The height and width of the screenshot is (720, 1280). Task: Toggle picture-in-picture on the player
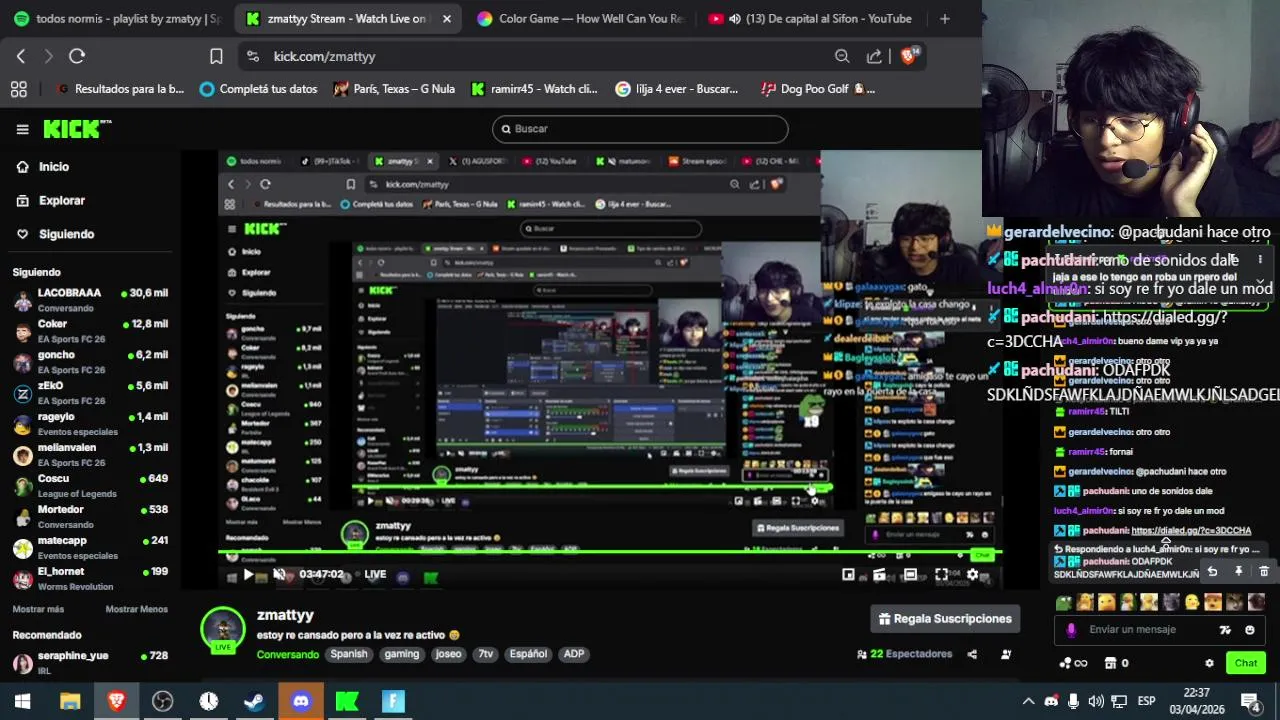point(848,575)
